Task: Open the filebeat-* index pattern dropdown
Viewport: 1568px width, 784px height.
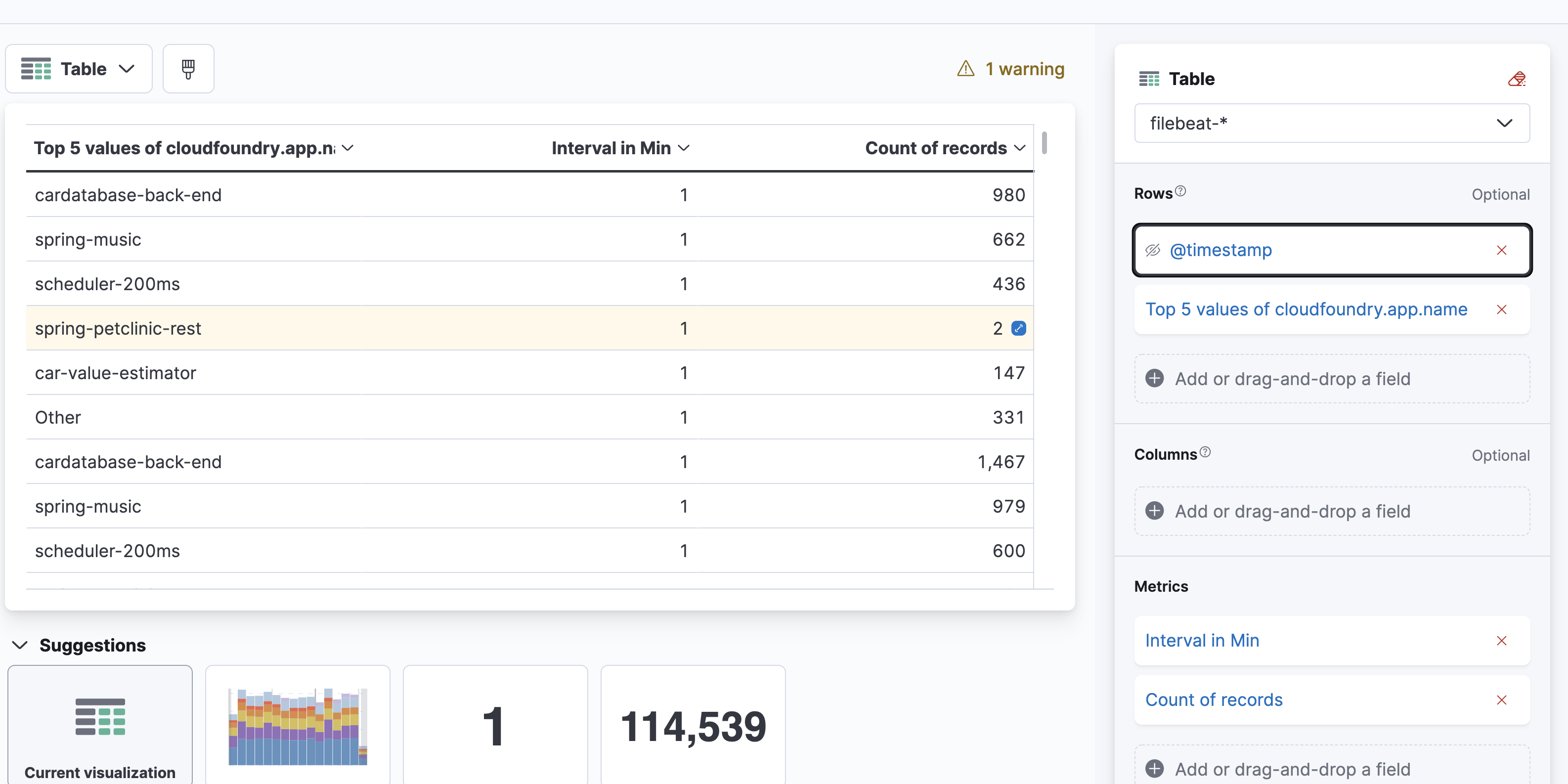Action: [x=1331, y=124]
